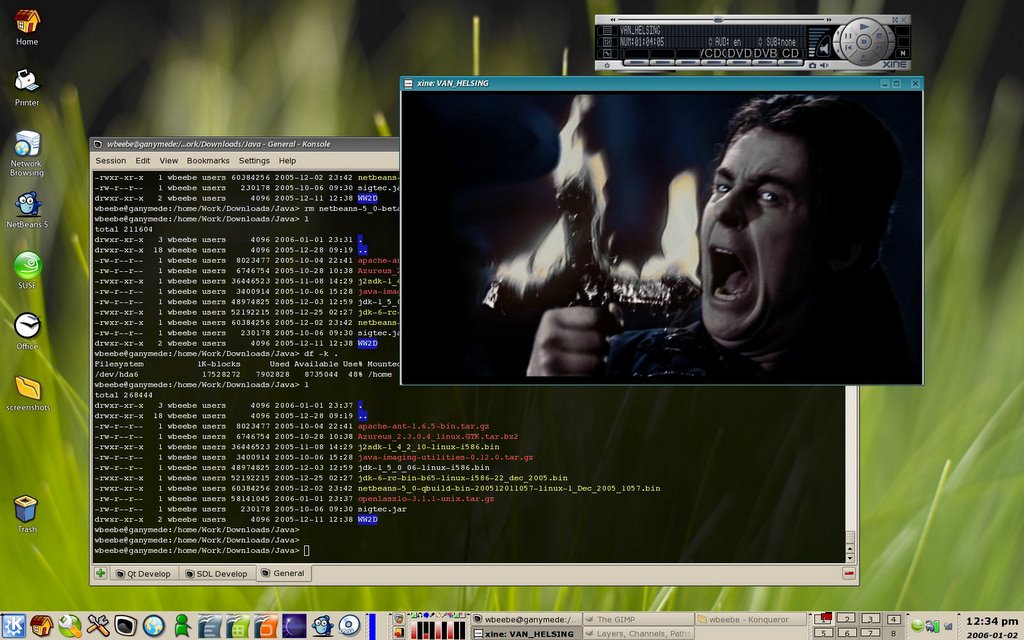
Task: Click the xine snapshot camera icon
Action: 812,65
